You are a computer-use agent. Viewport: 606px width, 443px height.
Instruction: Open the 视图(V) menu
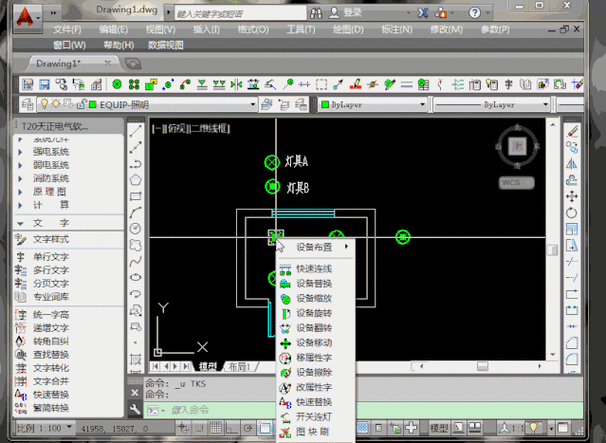point(160,30)
